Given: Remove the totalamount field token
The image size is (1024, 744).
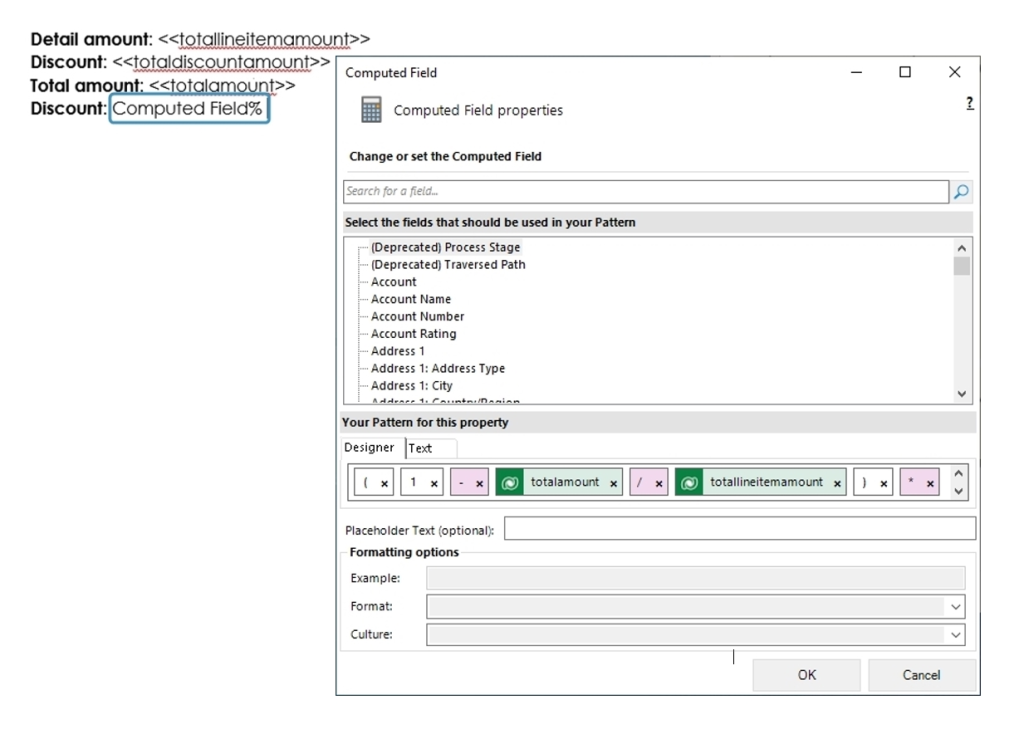Looking at the screenshot, I should click(613, 484).
